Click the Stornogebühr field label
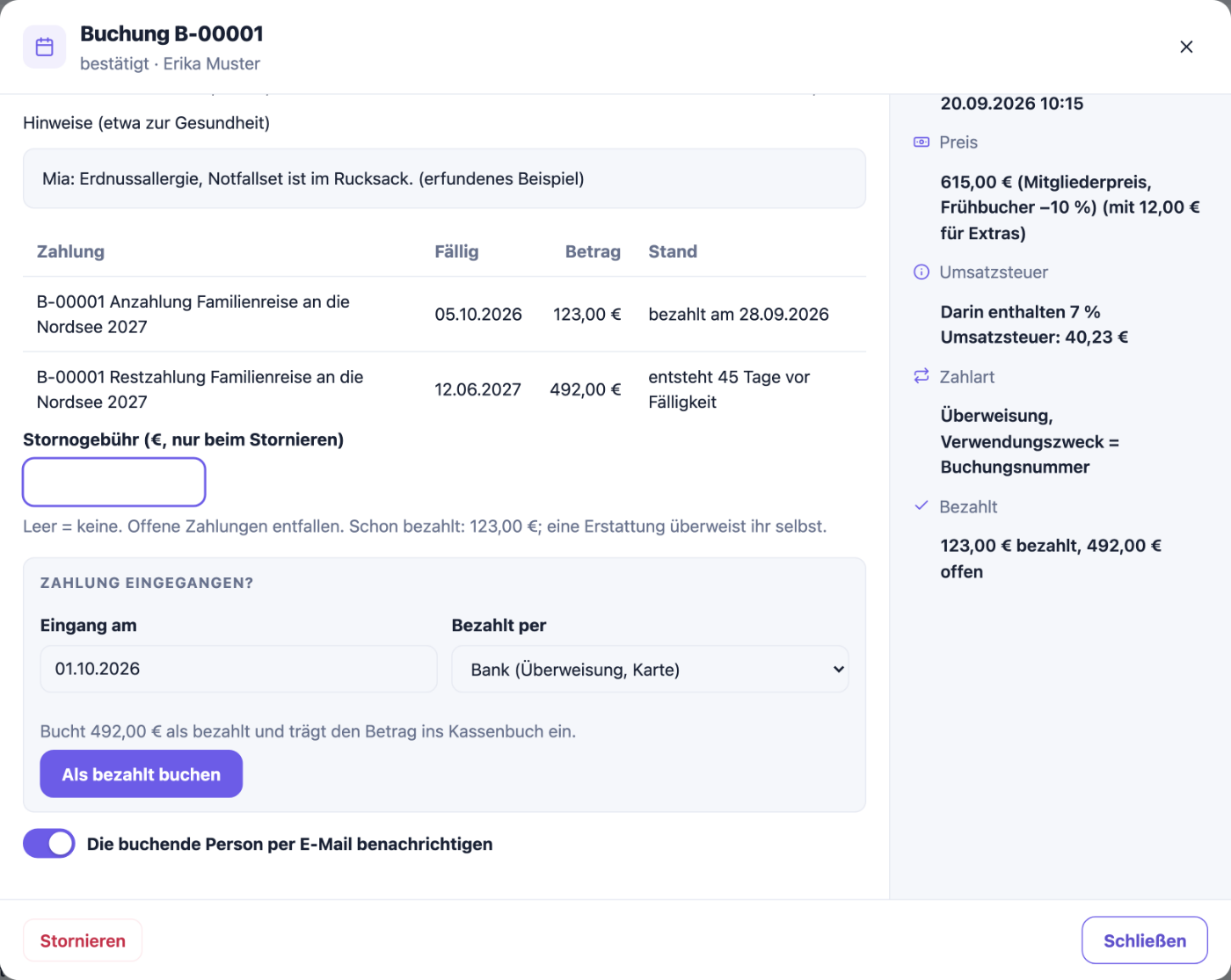 point(183,439)
